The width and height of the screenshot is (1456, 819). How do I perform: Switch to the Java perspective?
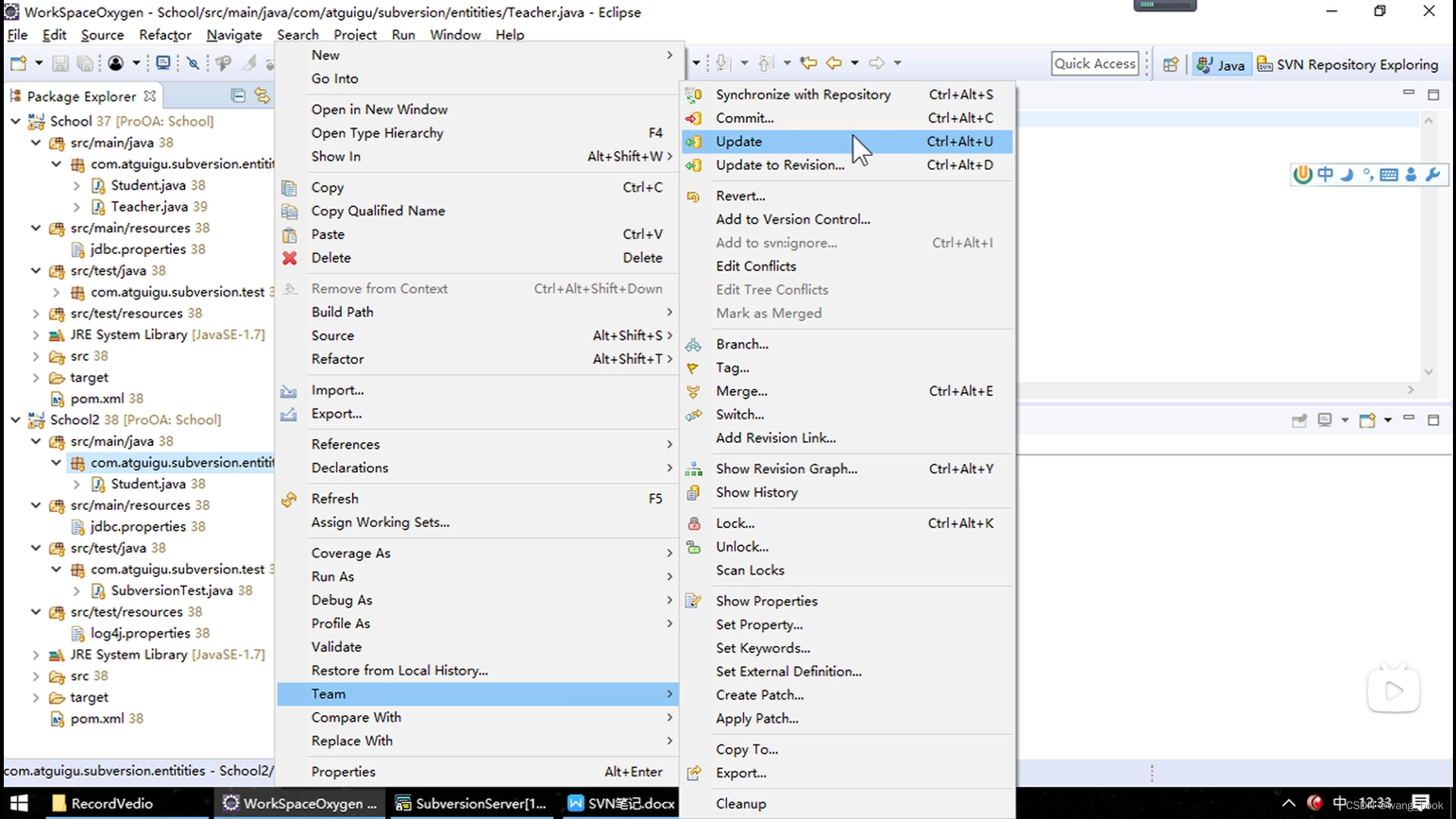pyautogui.click(x=1220, y=64)
